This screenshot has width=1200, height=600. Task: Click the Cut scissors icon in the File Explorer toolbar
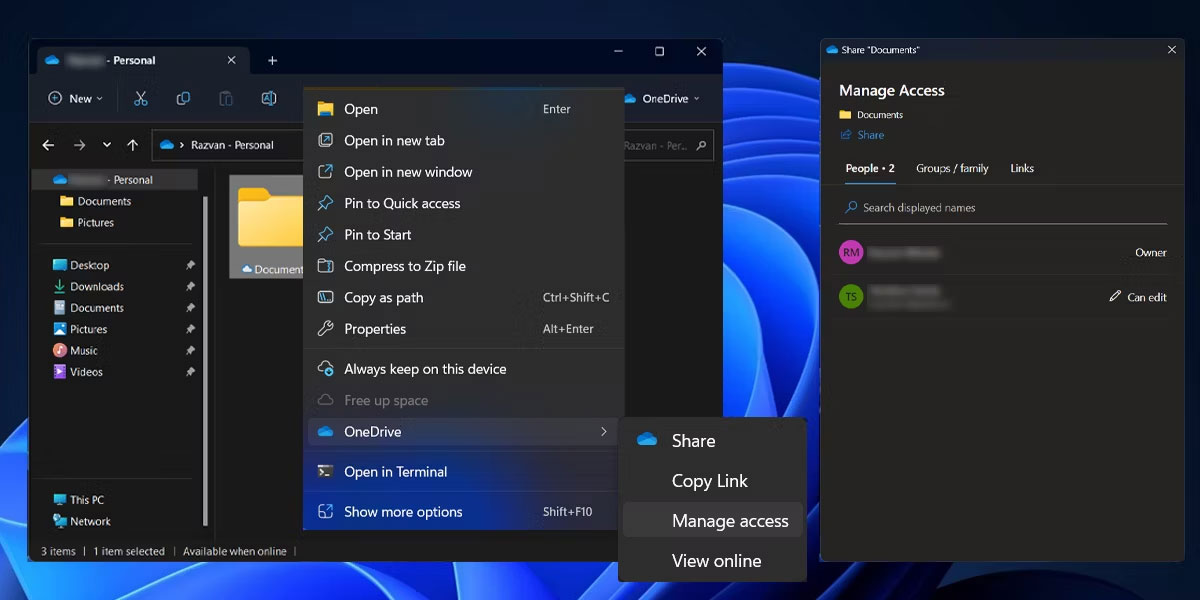[x=140, y=98]
